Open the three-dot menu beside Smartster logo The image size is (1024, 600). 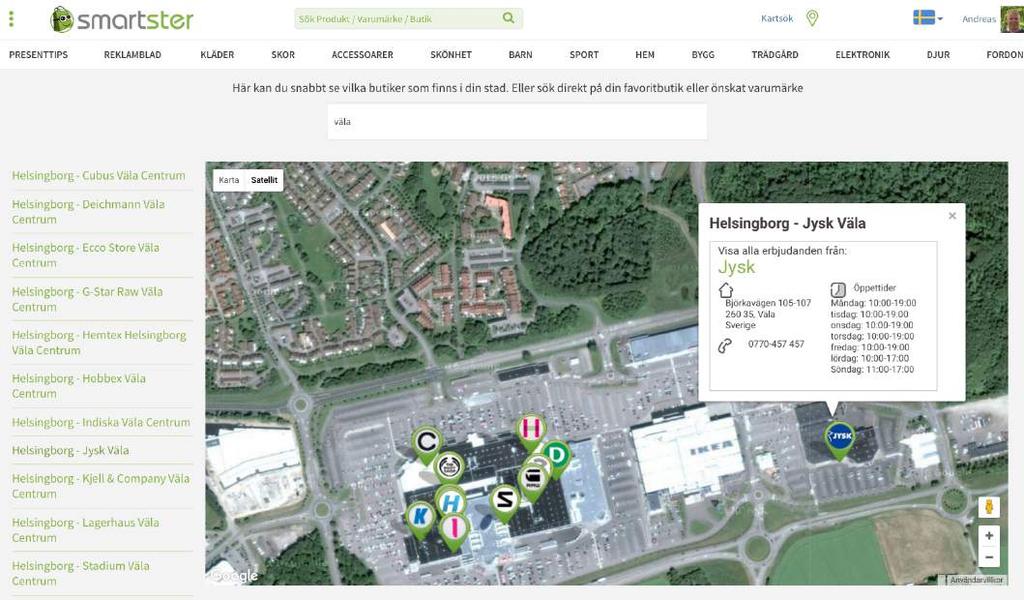[11, 19]
